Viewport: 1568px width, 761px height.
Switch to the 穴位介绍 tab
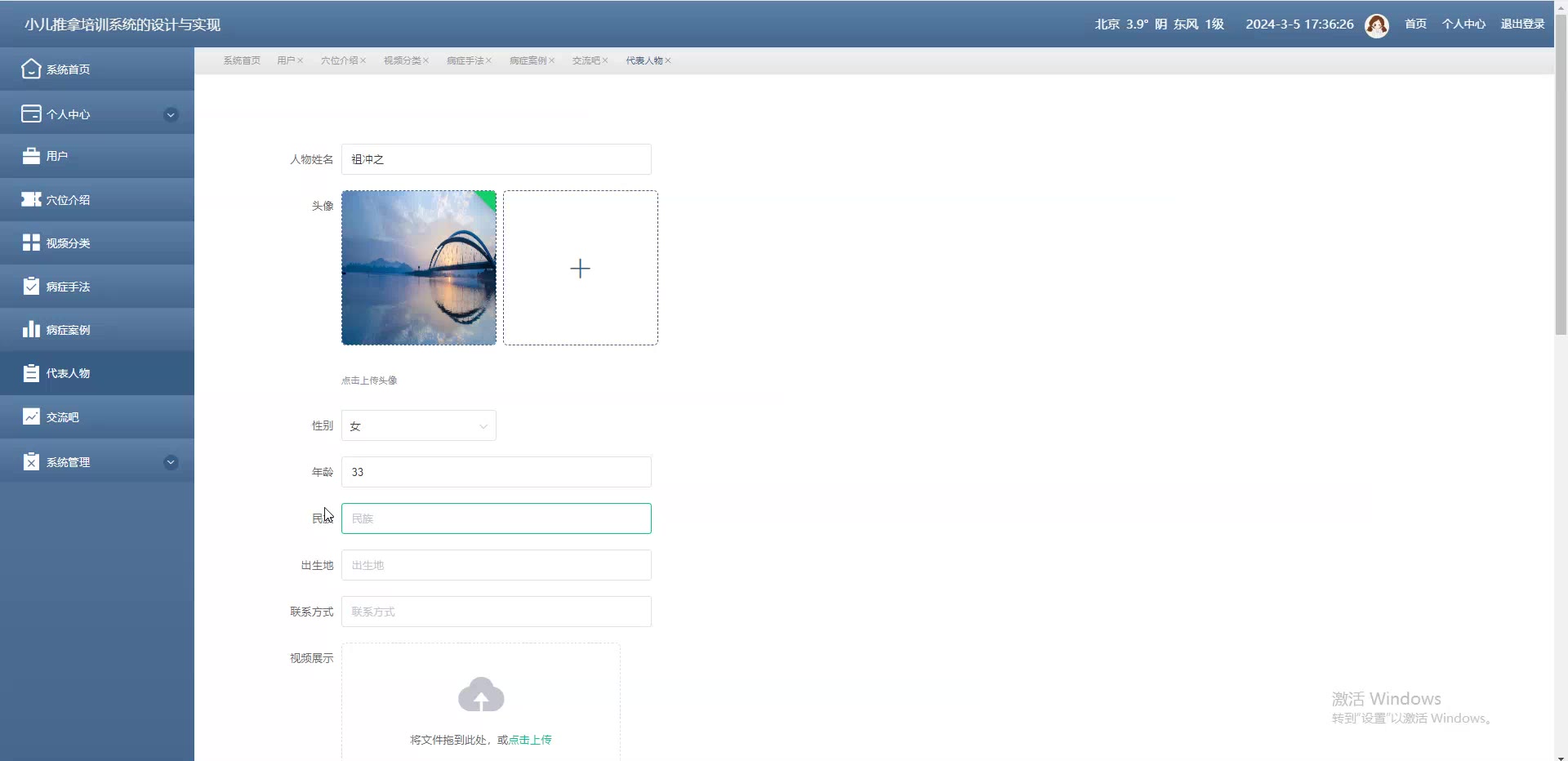(x=339, y=60)
